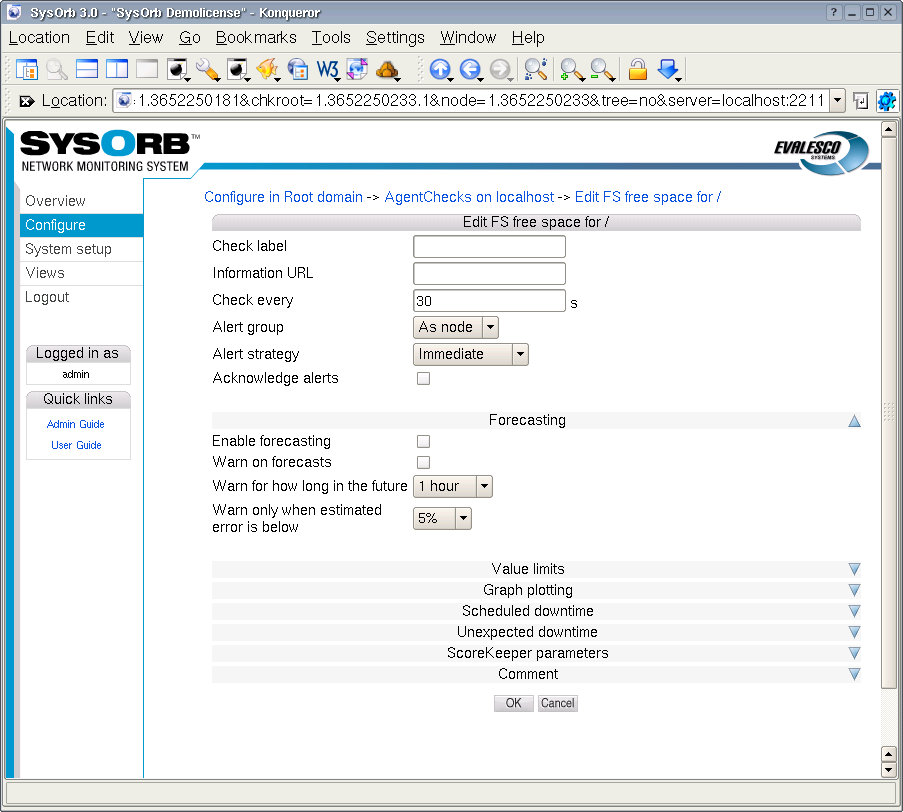Click the navigation panel toolbar icon
Viewport: 903px width, 812px height.
(26, 70)
